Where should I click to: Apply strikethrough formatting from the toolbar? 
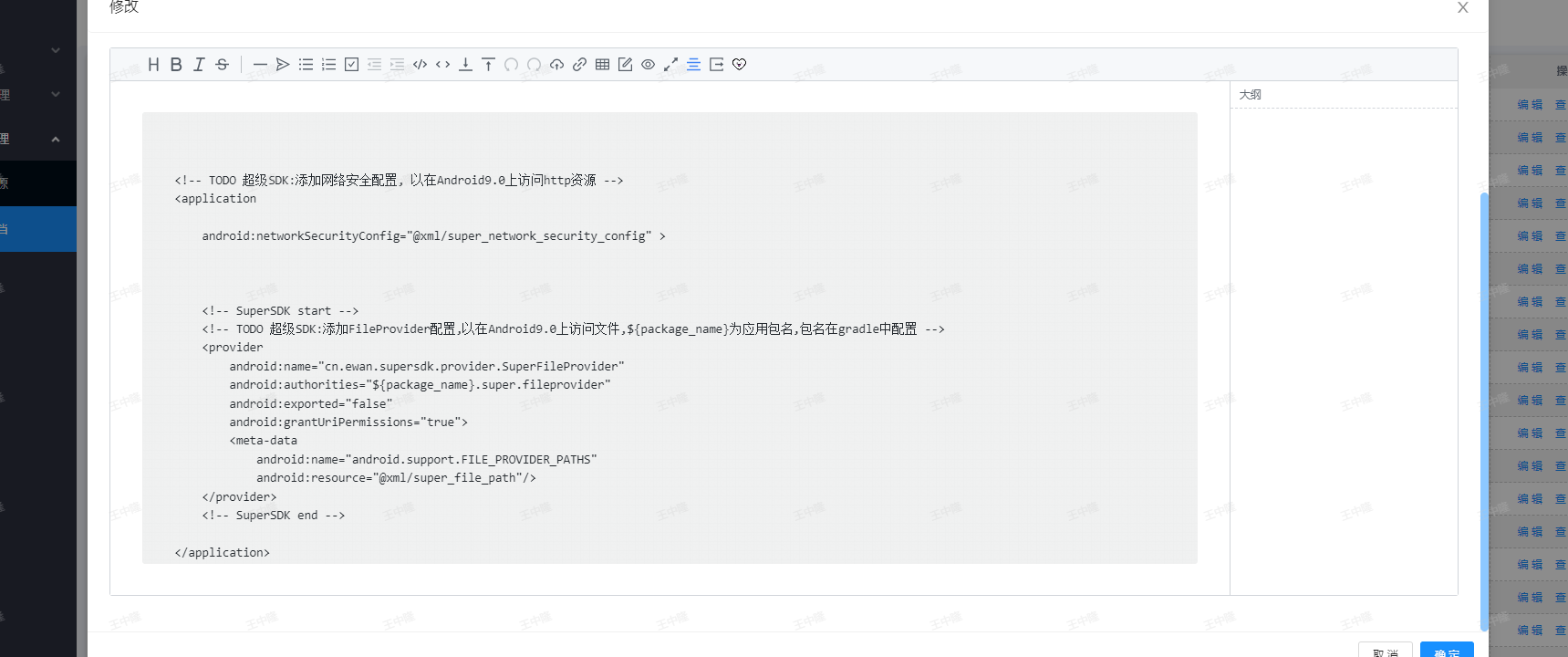coord(222,65)
